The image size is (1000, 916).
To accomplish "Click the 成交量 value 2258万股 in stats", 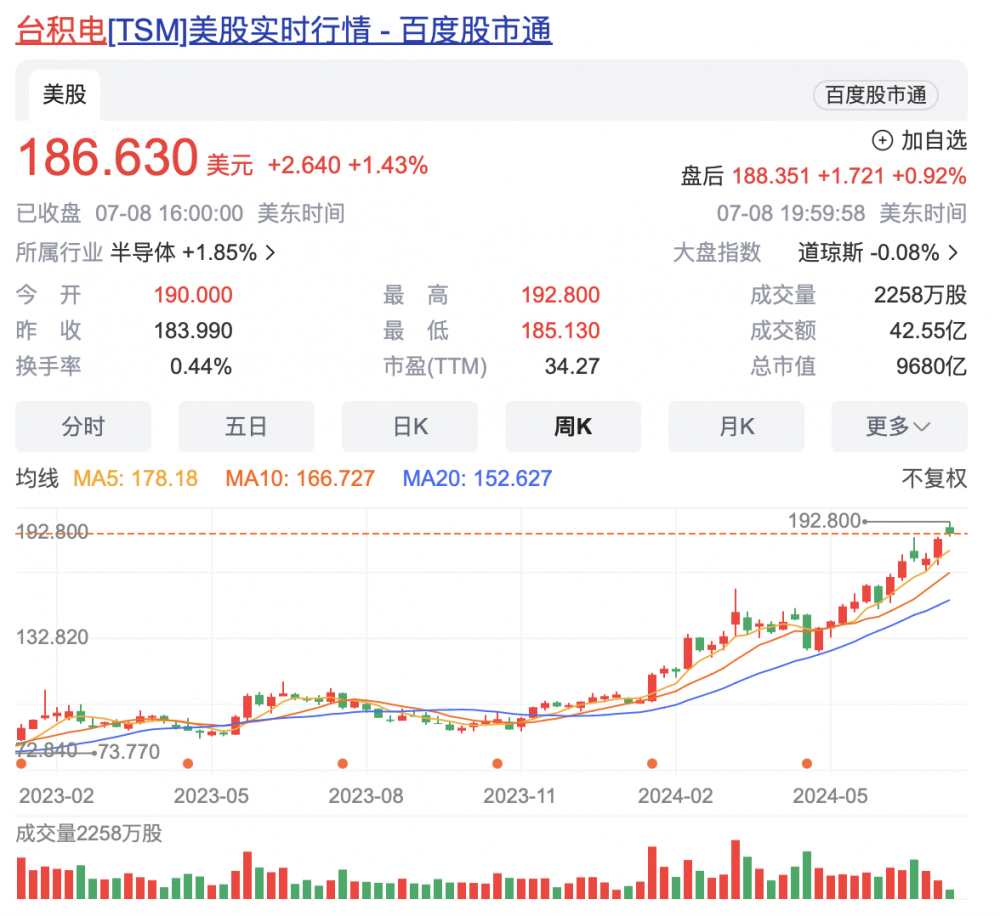I will tap(920, 295).
